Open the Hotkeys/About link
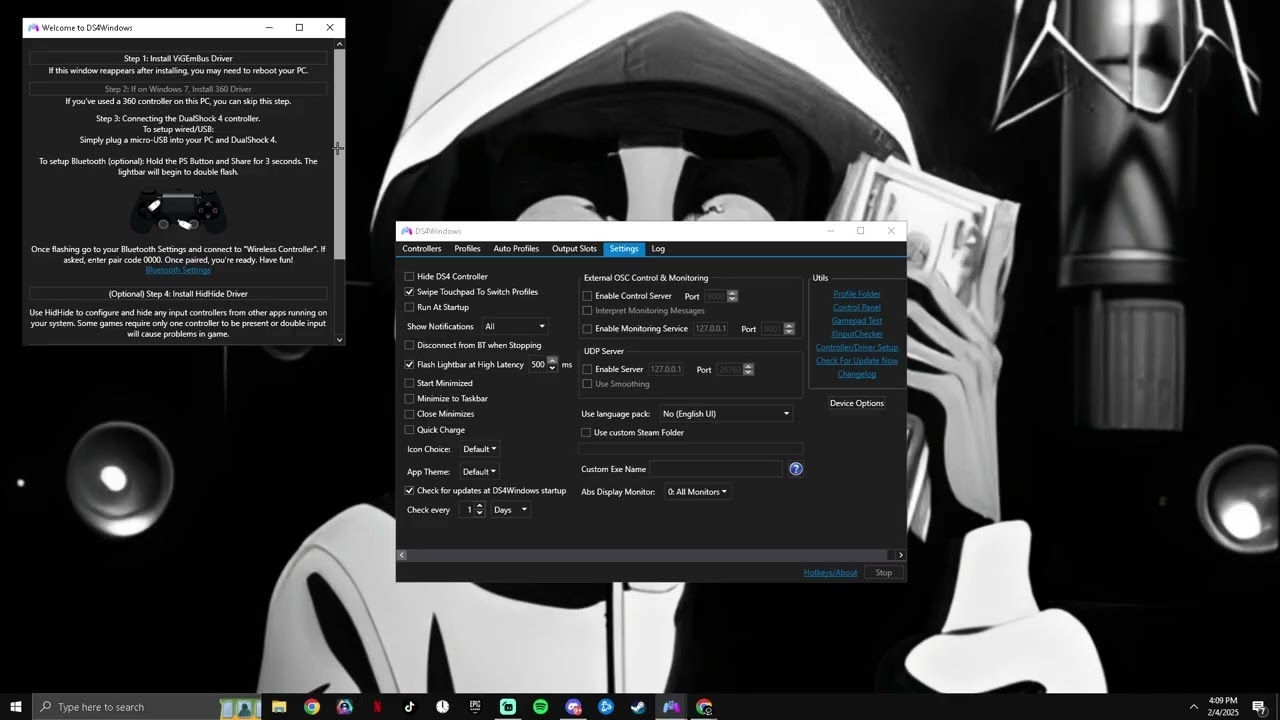Image resolution: width=1280 pixels, height=720 pixels. 830,573
